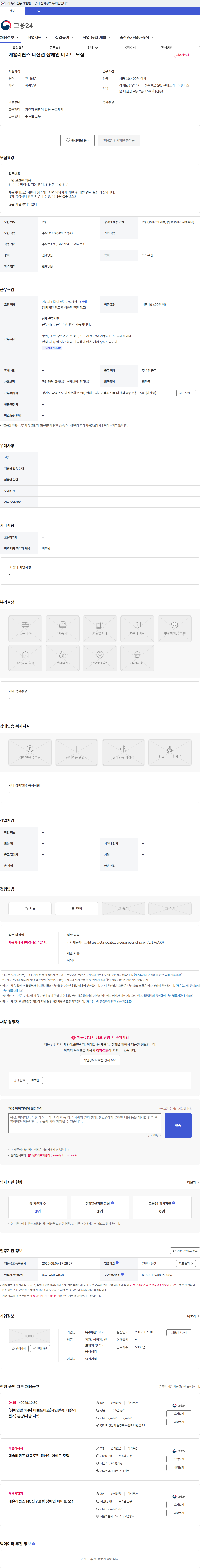200x1568 pixels.
Task: Click the company LOGO thumbnail
Action: [x=29, y=1336]
